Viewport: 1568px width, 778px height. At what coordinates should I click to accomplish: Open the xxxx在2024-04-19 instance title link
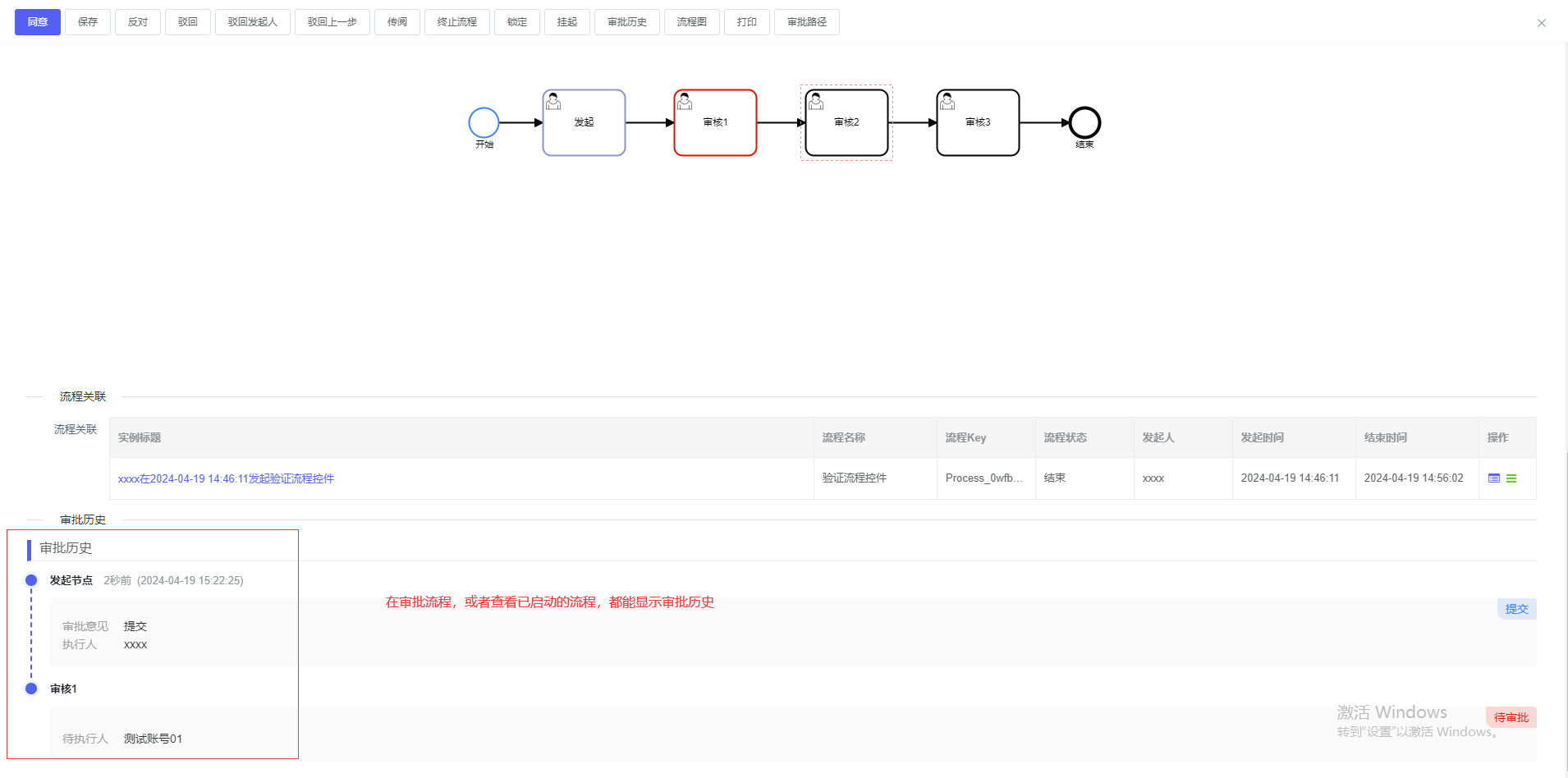pyautogui.click(x=226, y=478)
